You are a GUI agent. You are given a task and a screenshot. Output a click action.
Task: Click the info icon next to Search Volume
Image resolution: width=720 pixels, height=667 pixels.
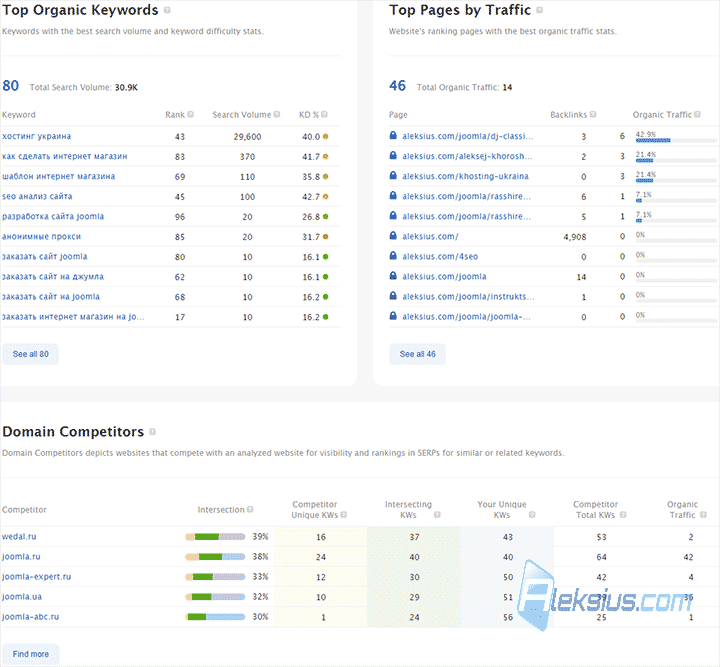(277, 114)
